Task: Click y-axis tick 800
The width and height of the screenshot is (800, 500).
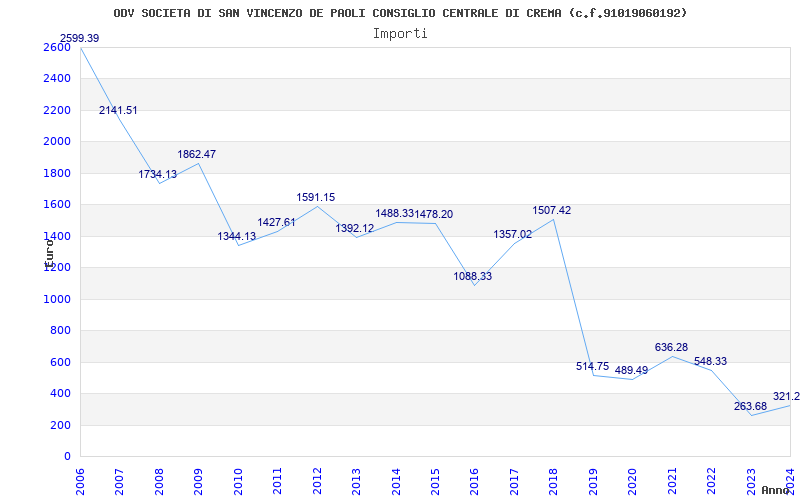Action: (x=62, y=331)
